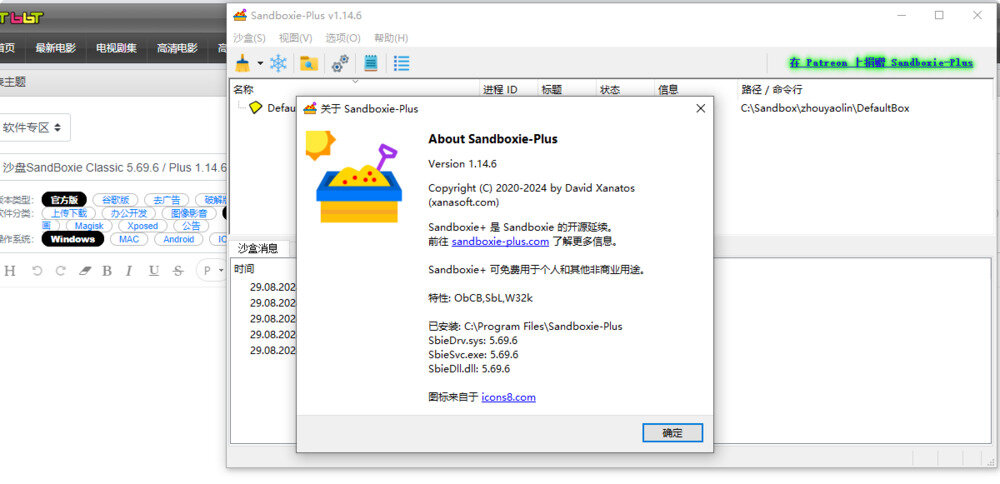This screenshot has height=484, width=1000.
Task: Click the 时间 column header in message log
Action: point(244,269)
